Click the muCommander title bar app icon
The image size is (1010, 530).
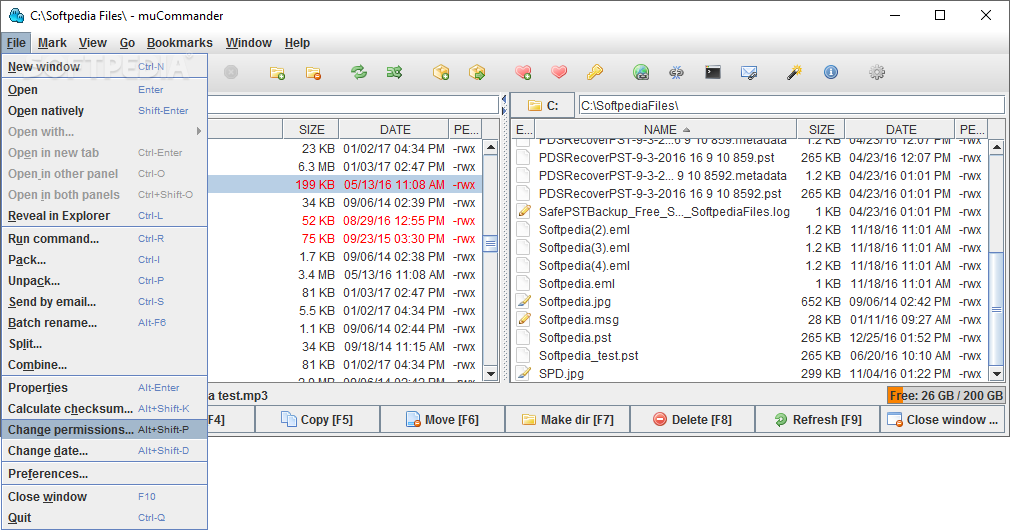point(16,15)
